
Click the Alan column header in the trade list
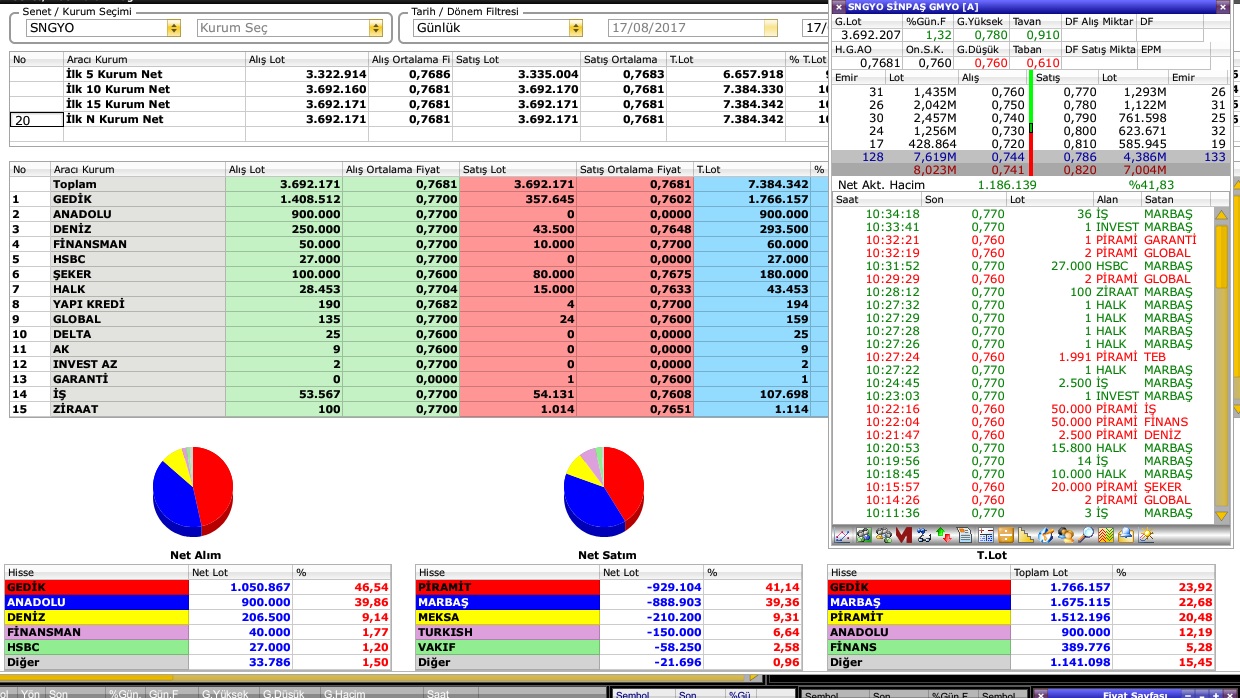pyautogui.click(x=1117, y=200)
